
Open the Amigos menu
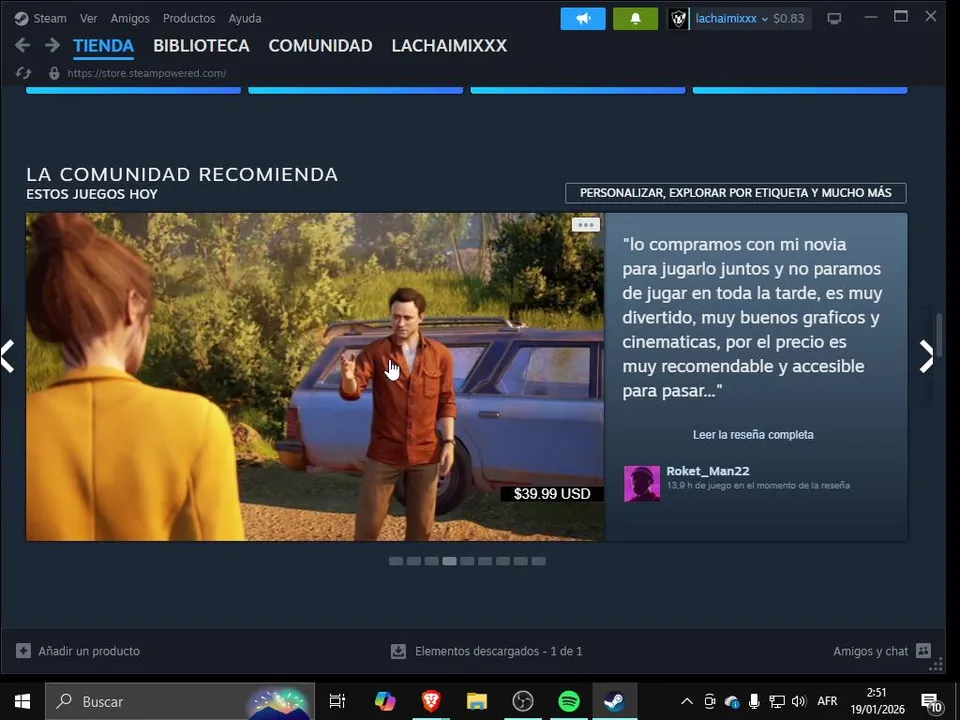click(130, 18)
